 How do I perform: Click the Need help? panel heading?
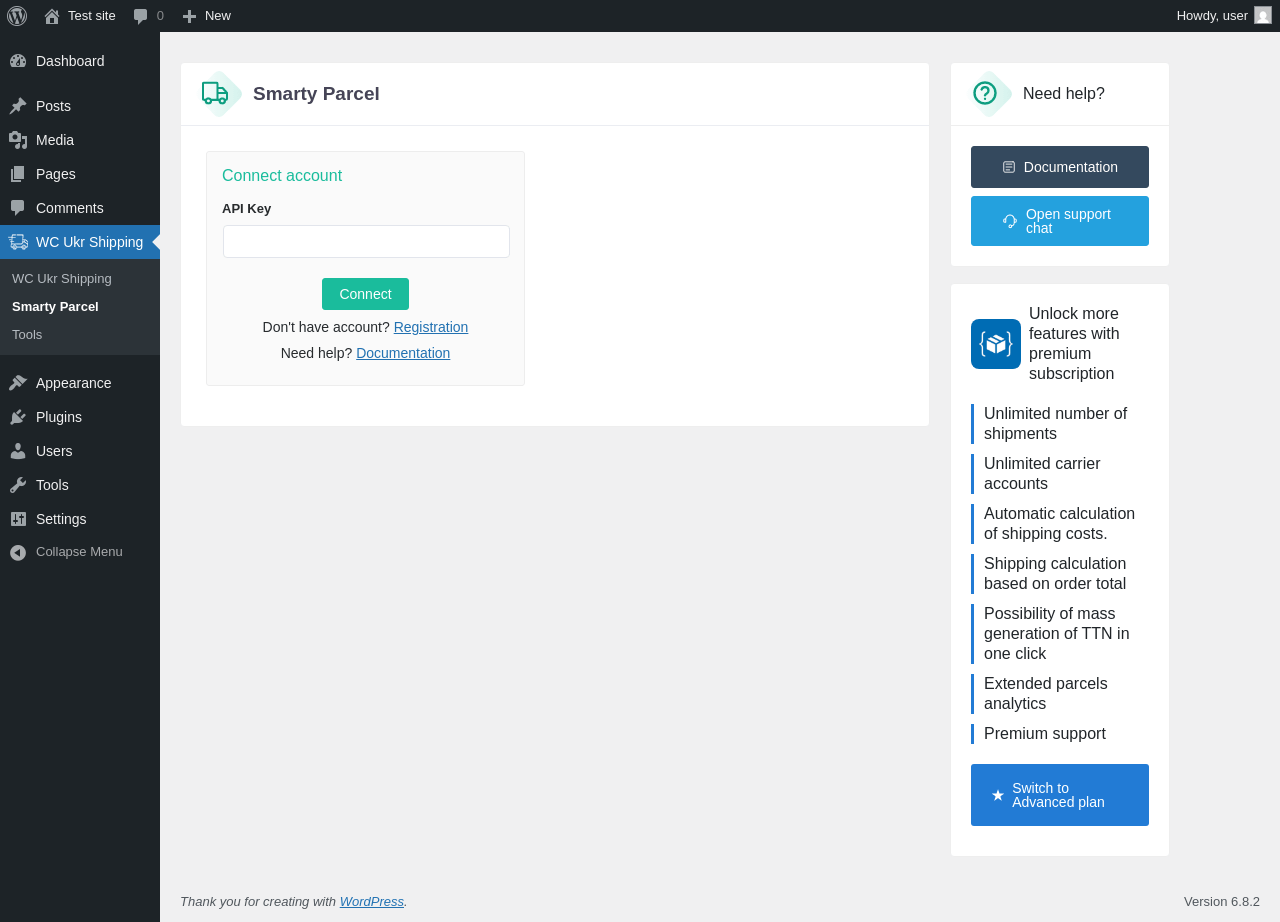1064,94
